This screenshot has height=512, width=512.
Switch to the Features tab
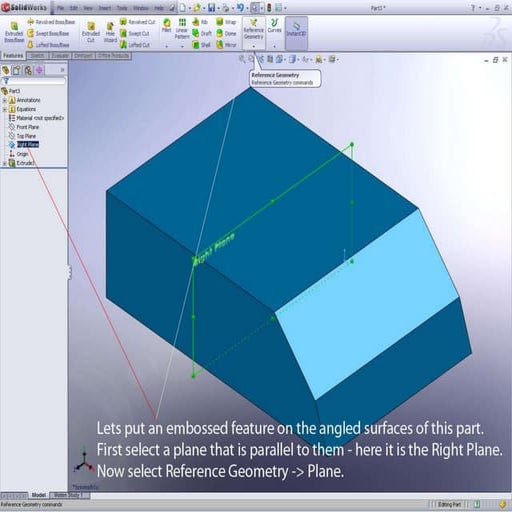pos(13,56)
